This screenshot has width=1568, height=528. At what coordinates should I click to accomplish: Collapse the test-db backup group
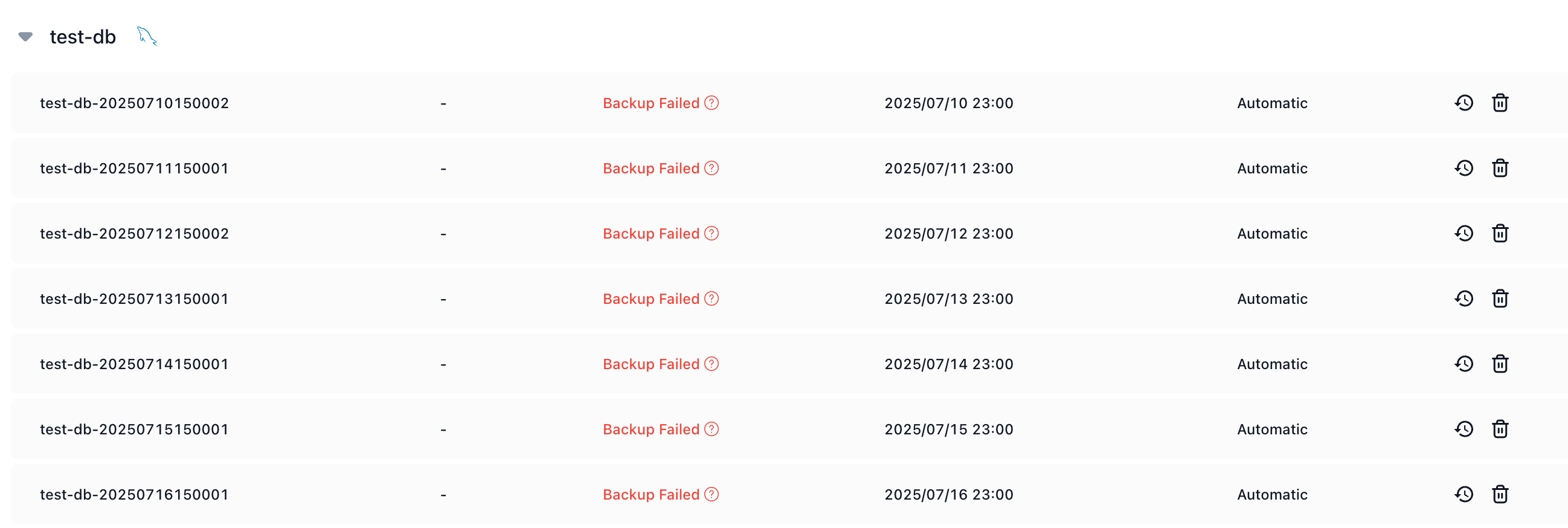pos(25,37)
